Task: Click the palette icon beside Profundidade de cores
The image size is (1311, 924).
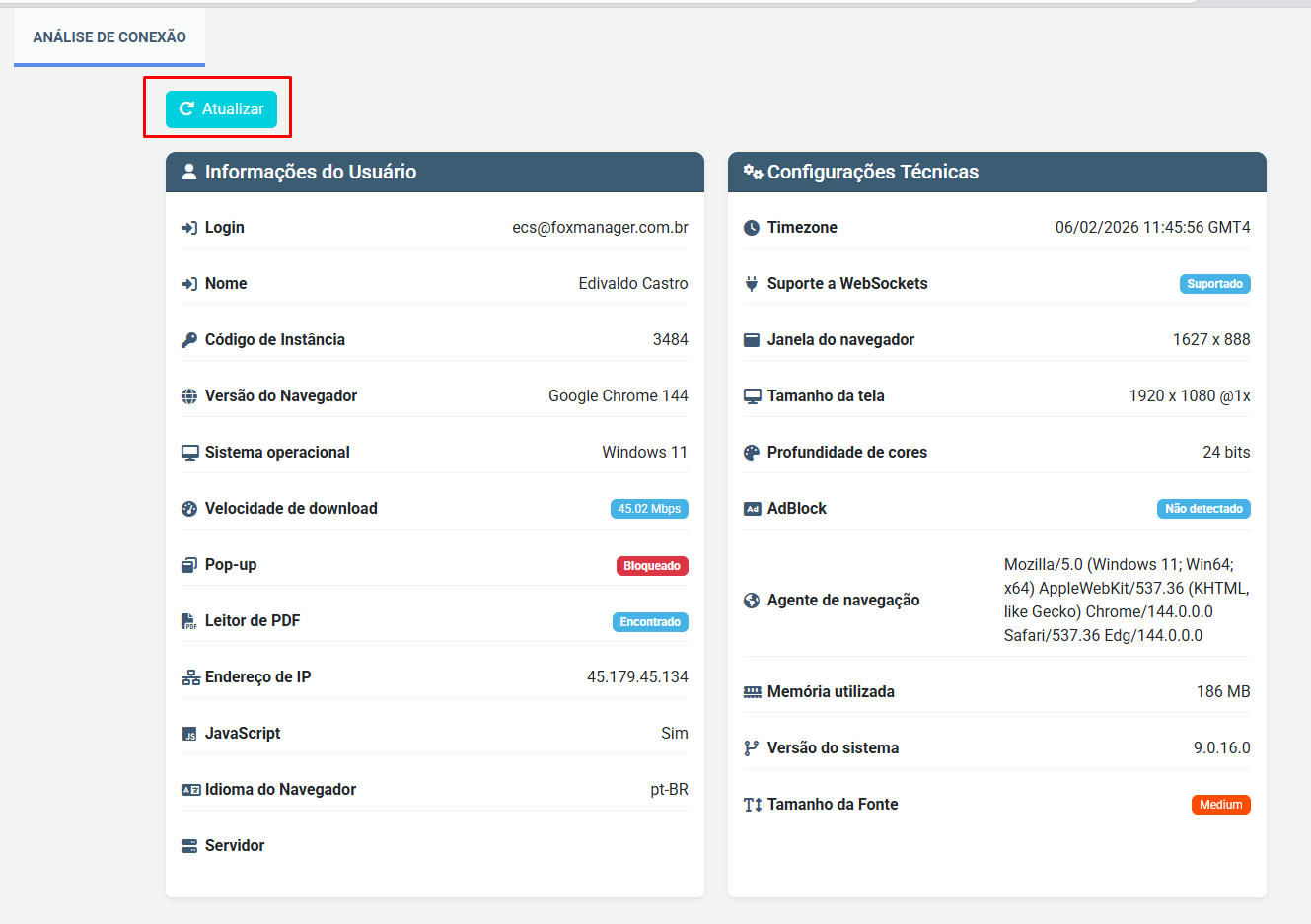Action: (x=752, y=453)
